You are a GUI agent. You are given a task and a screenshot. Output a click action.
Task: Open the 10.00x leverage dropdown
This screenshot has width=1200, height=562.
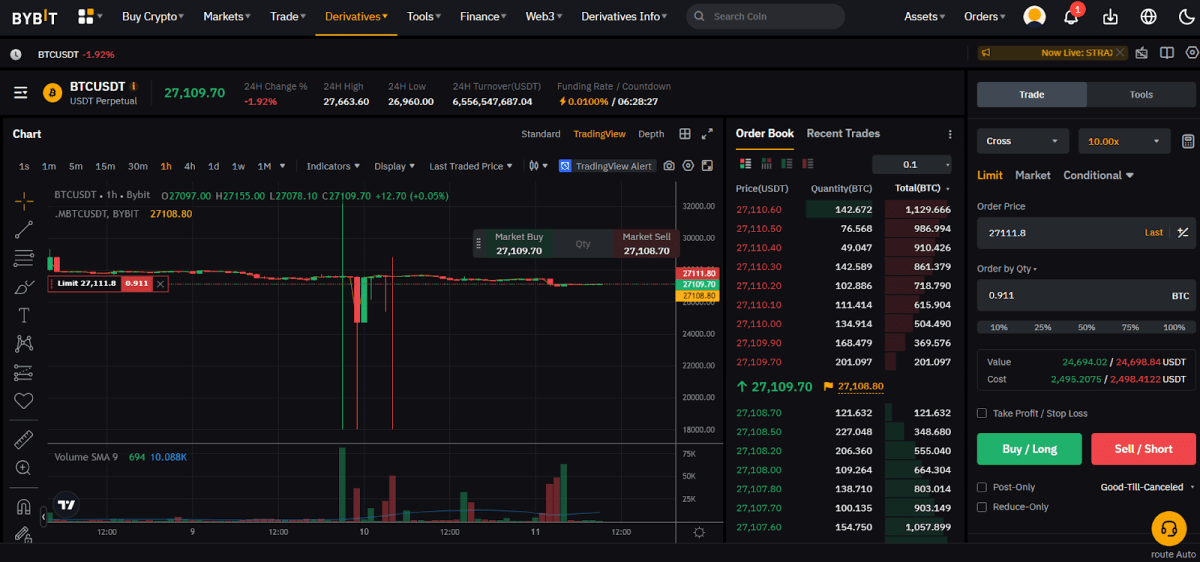pyautogui.click(x=1124, y=142)
